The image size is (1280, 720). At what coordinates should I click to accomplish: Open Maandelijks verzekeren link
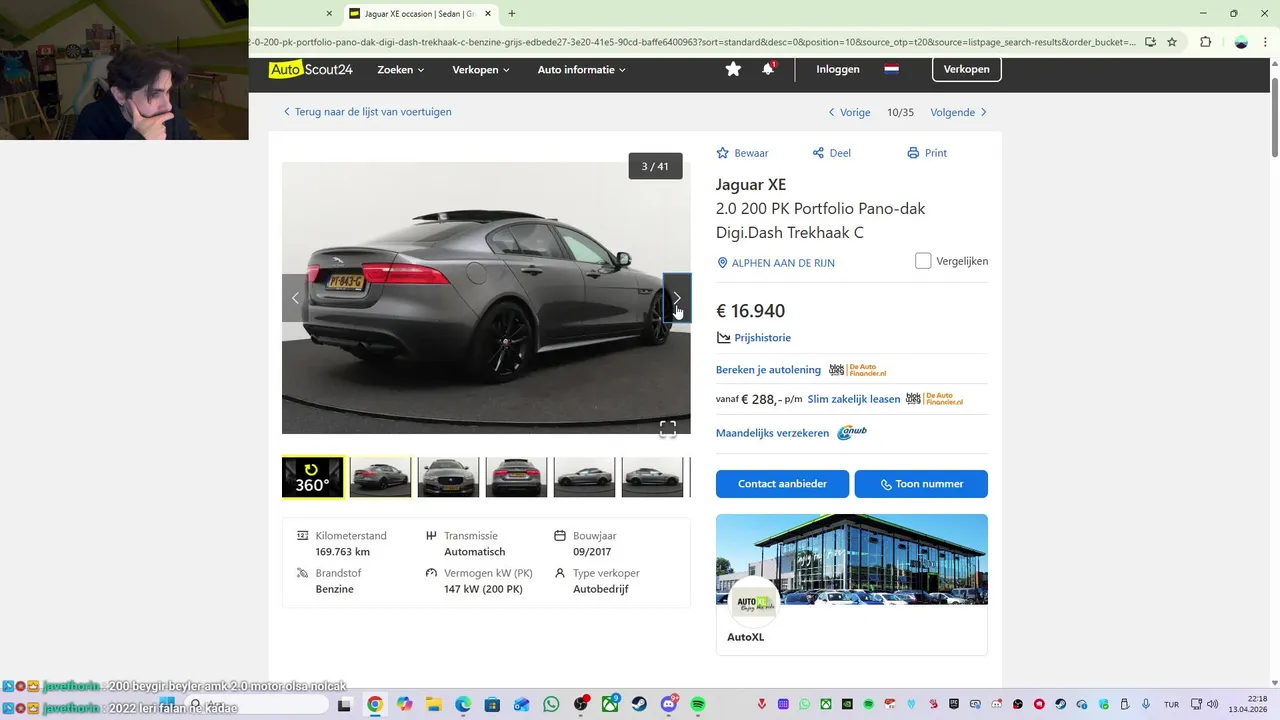coord(772,433)
